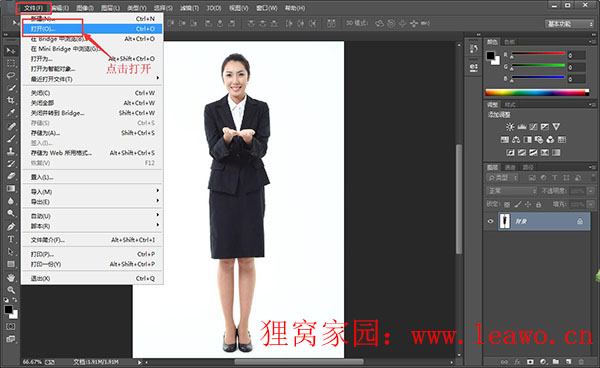Select the Horizontal Type tool
Image resolution: width=600 pixels, height=368 pixels.
tap(11, 239)
